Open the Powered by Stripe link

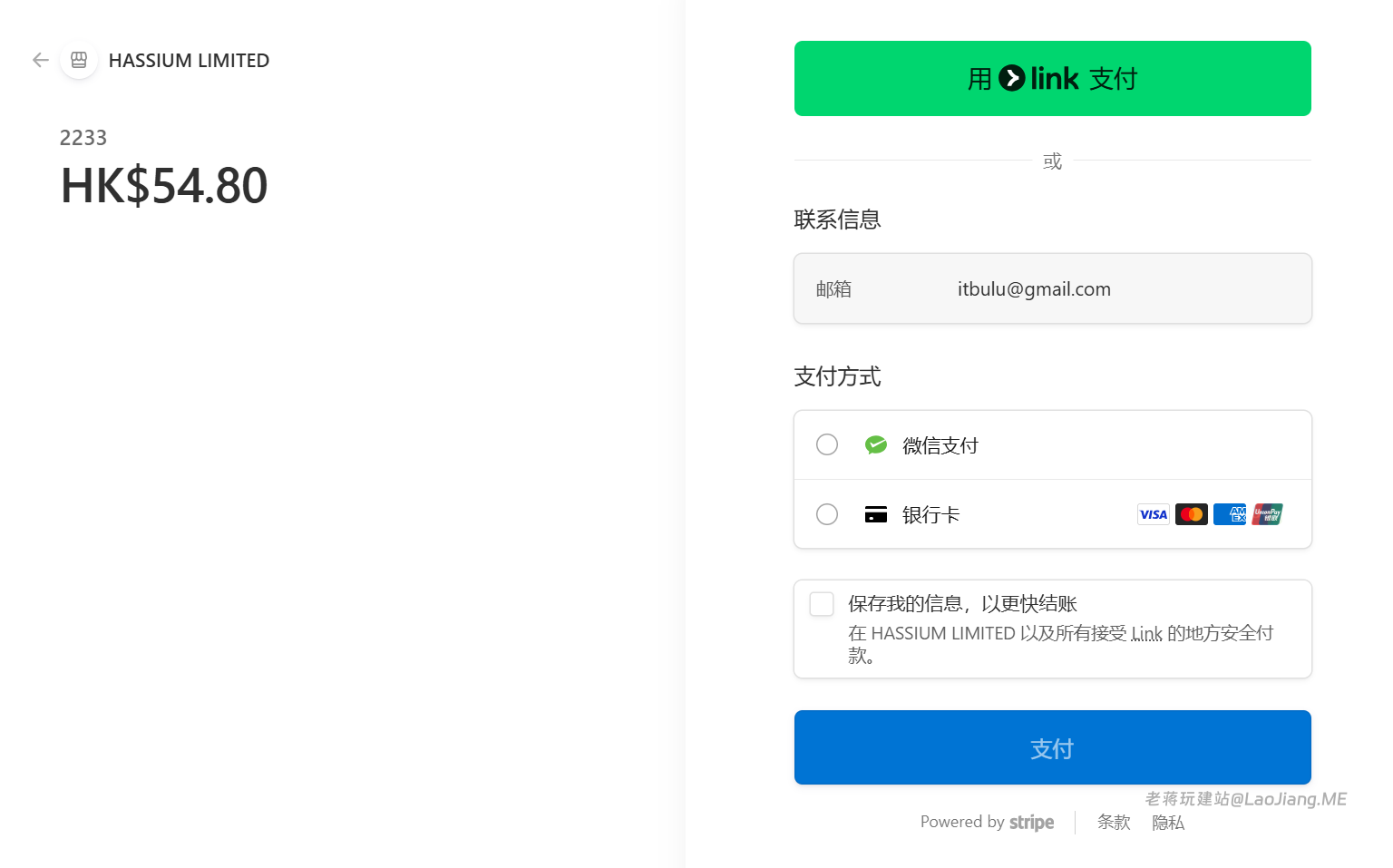point(987,822)
